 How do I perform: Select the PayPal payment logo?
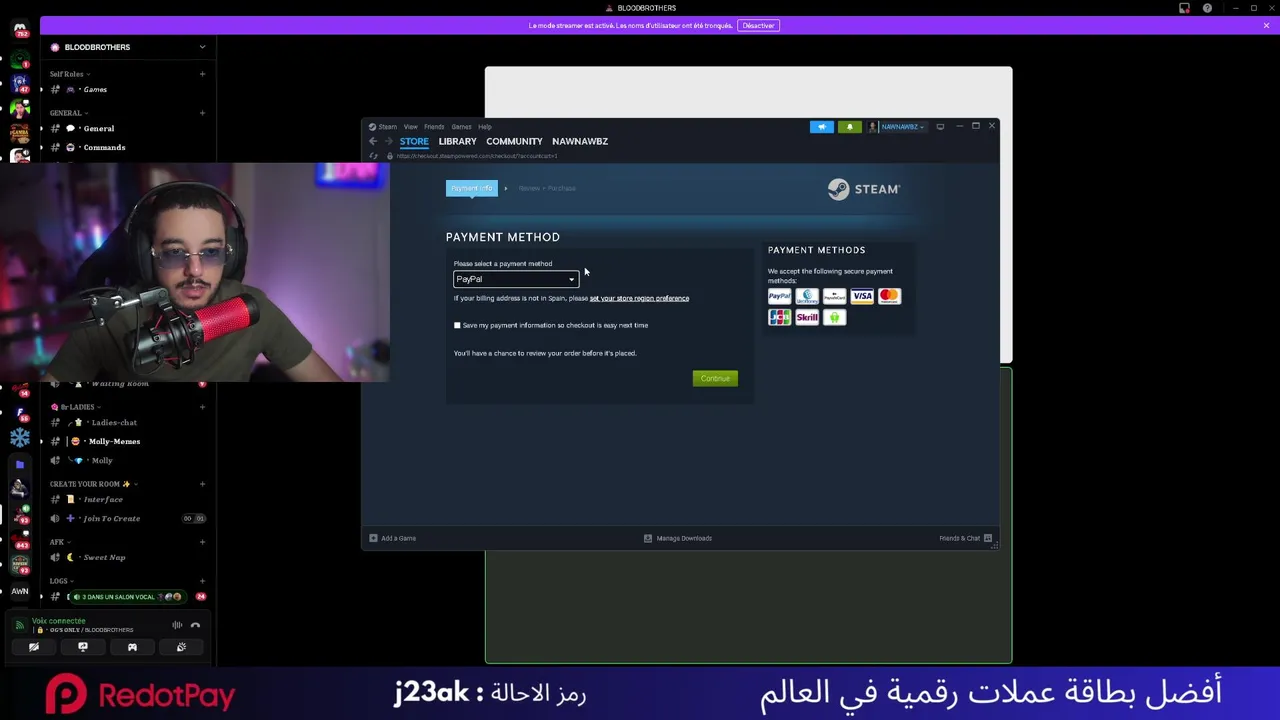(779, 296)
